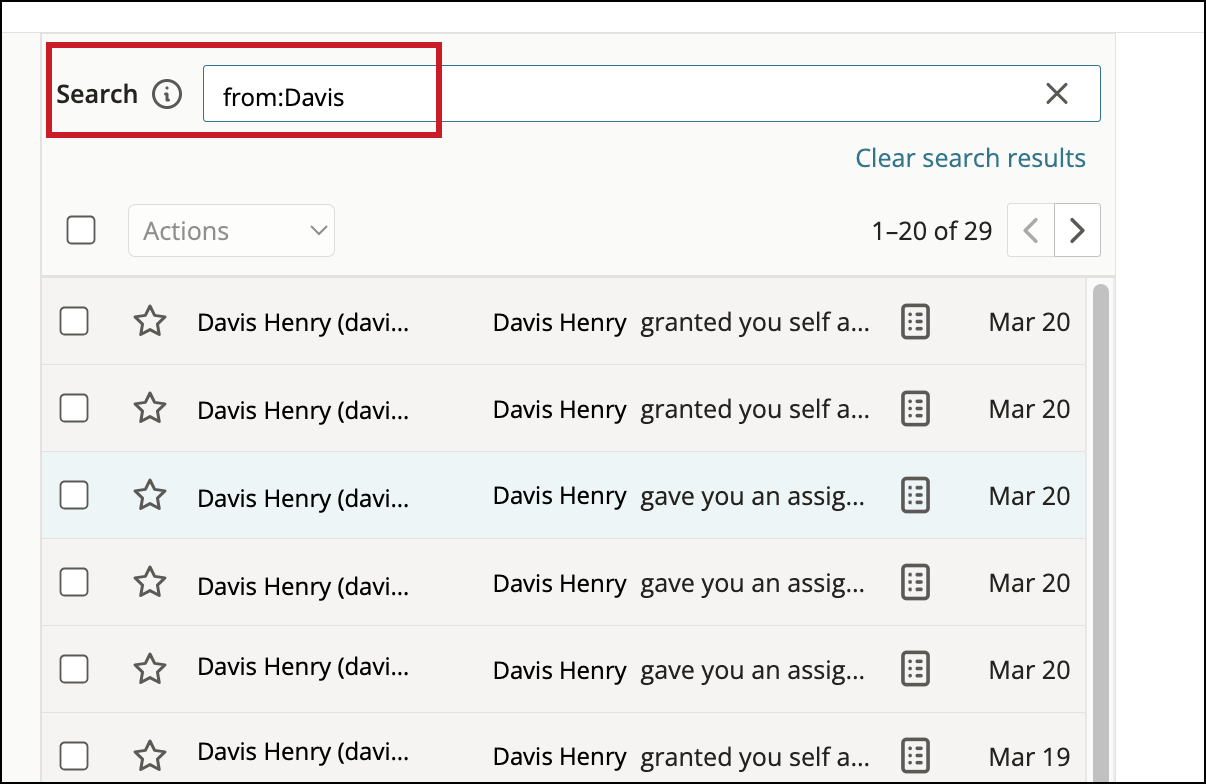Click the document icon on the topmost message
This screenshot has width=1206, height=784.
click(x=916, y=321)
